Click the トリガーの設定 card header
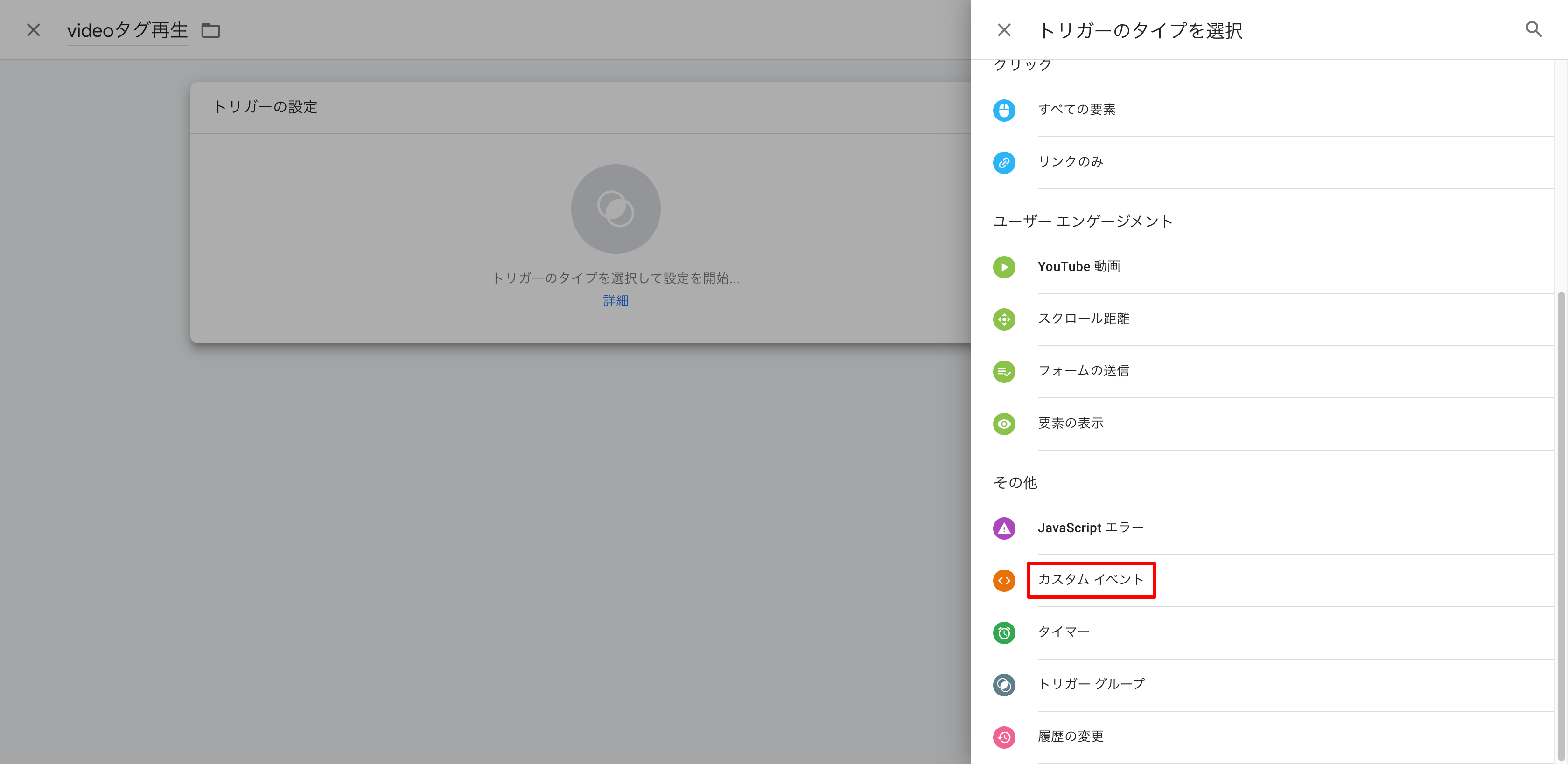 tap(580, 108)
